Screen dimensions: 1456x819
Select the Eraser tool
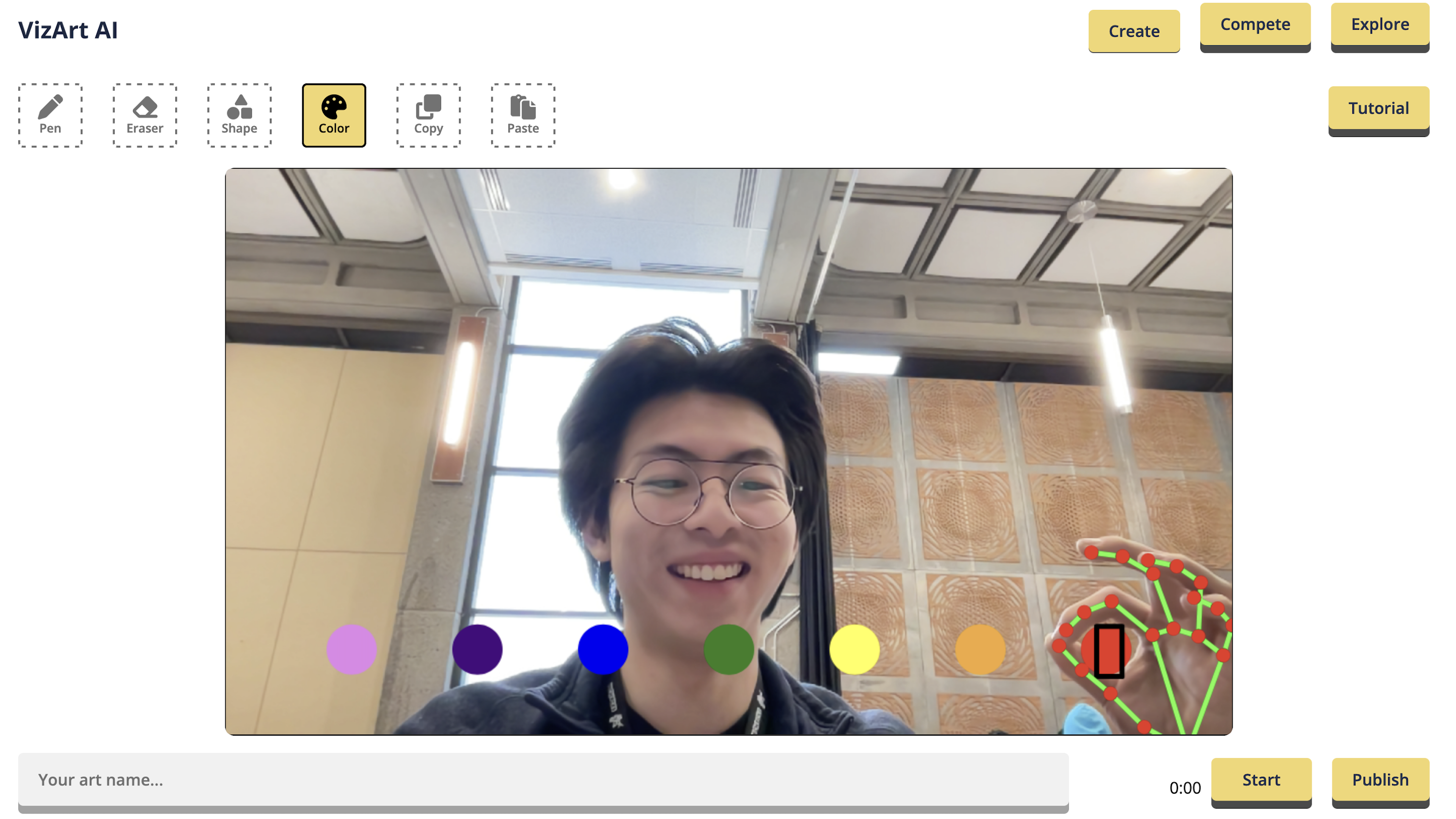[x=145, y=115]
